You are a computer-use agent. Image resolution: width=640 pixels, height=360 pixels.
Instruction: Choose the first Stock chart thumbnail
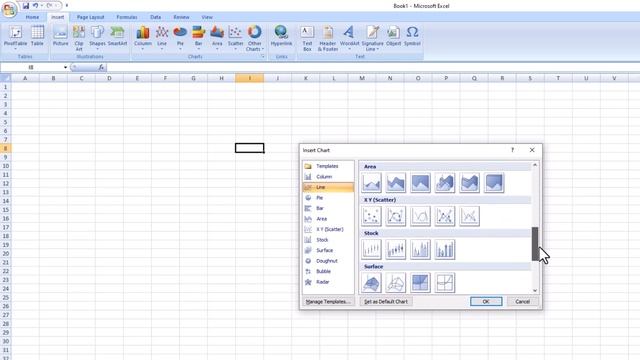pyautogui.click(x=371, y=249)
